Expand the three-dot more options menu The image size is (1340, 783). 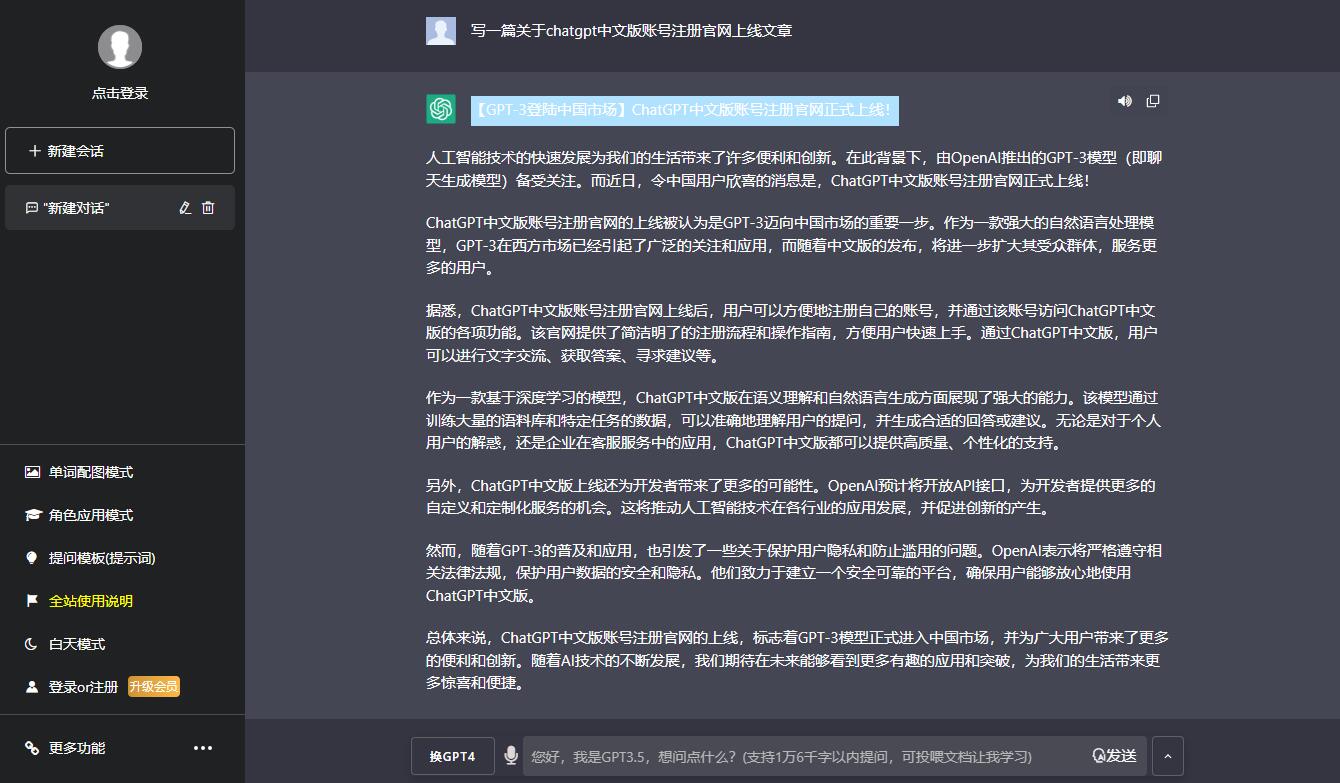[x=203, y=748]
